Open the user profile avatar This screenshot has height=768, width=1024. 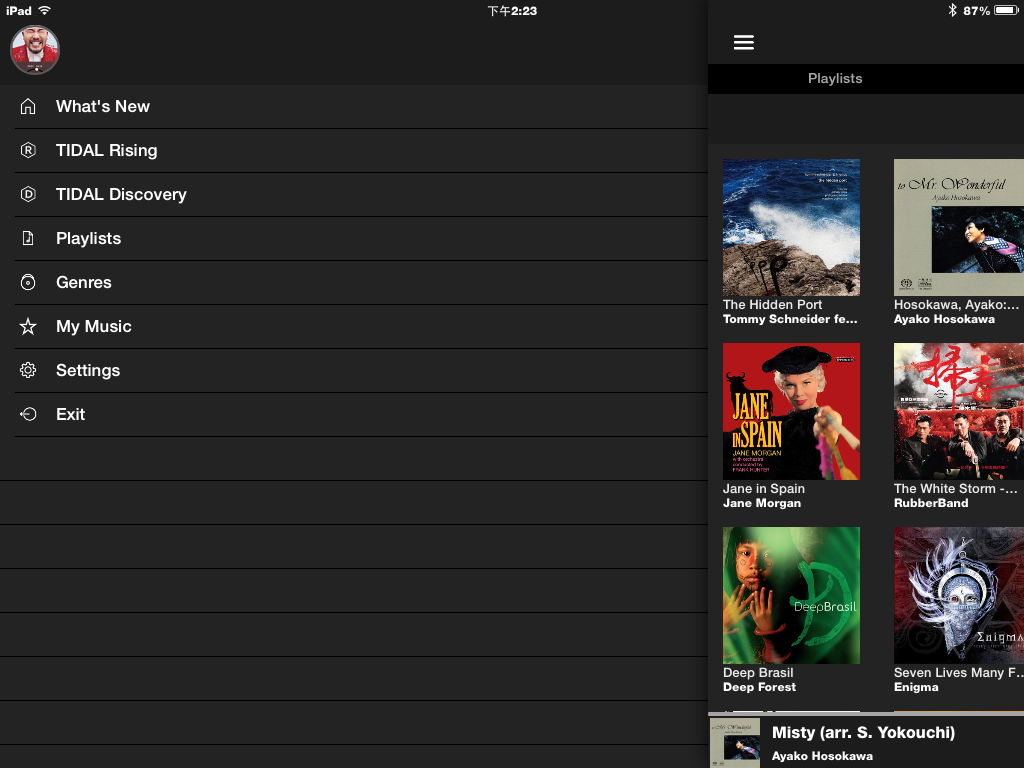35,50
